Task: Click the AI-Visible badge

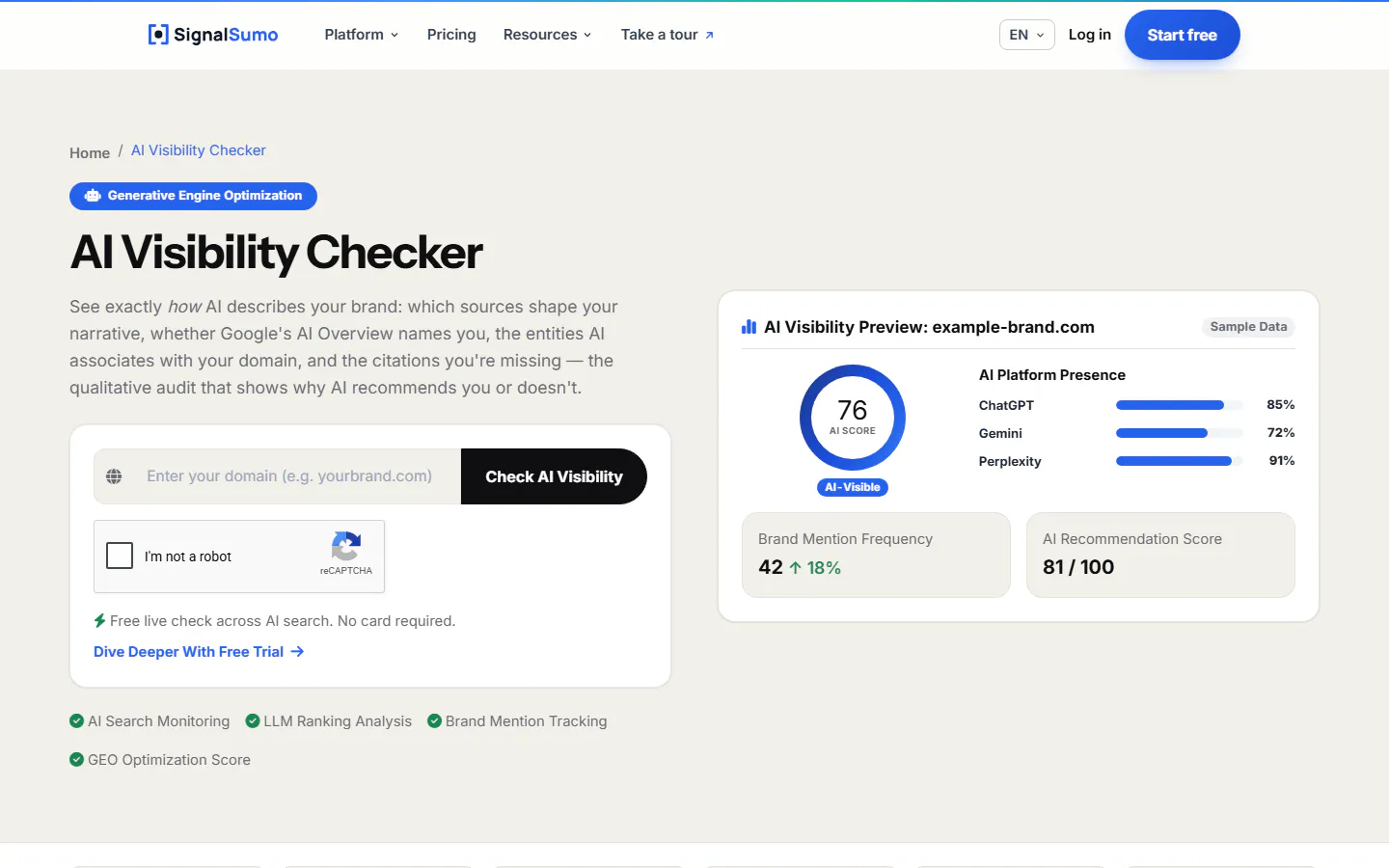Action: tap(853, 488)
